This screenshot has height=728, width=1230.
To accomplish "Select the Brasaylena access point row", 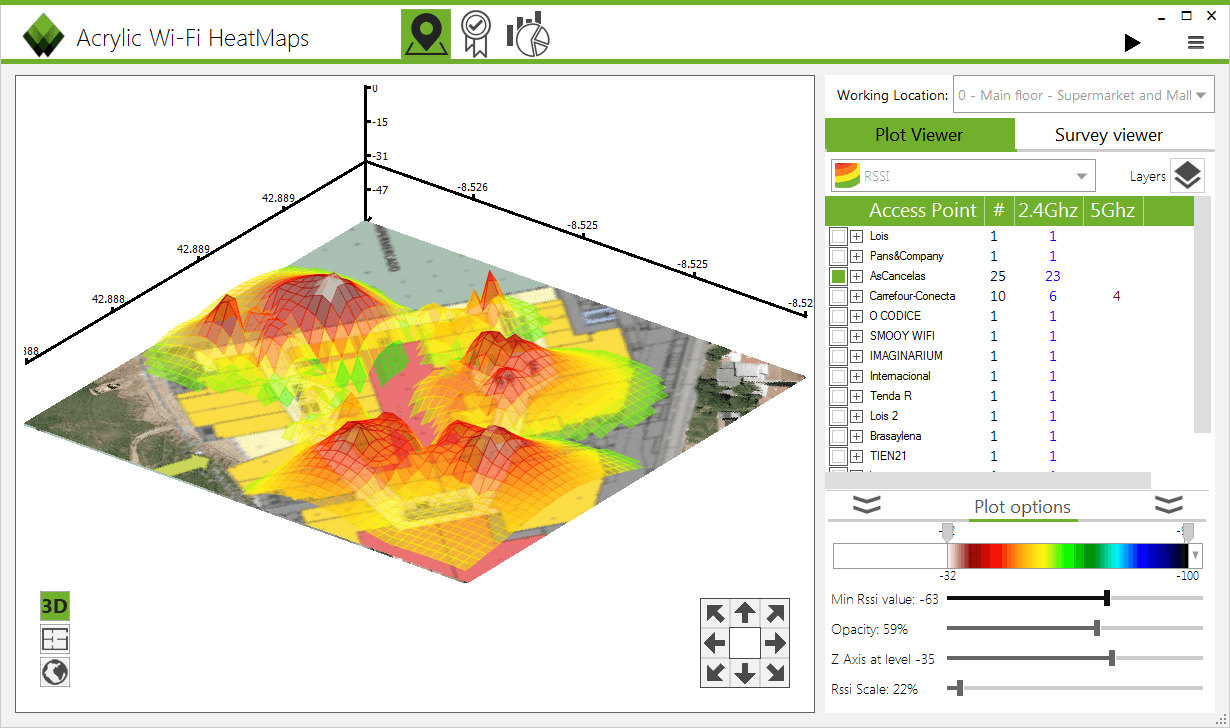I will 1010,436.
